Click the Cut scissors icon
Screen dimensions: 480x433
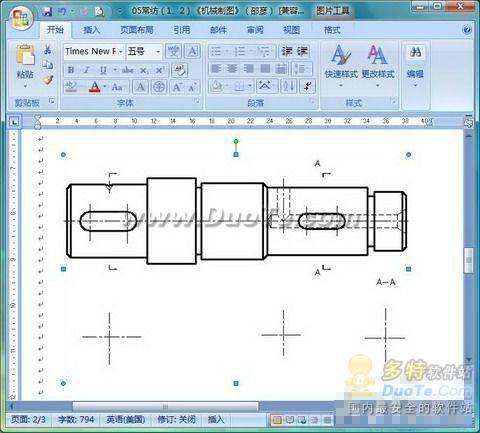48,50
